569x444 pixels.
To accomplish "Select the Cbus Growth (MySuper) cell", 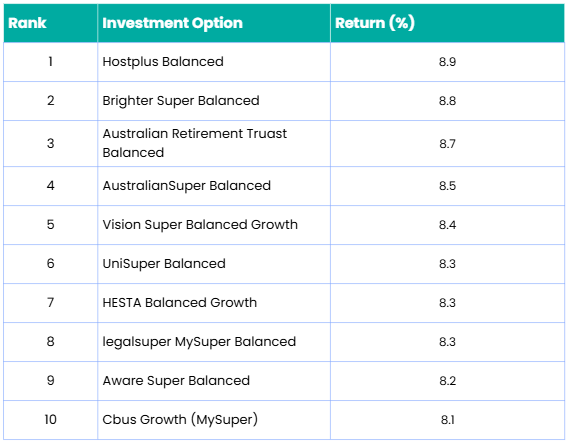I will (214, 420).
